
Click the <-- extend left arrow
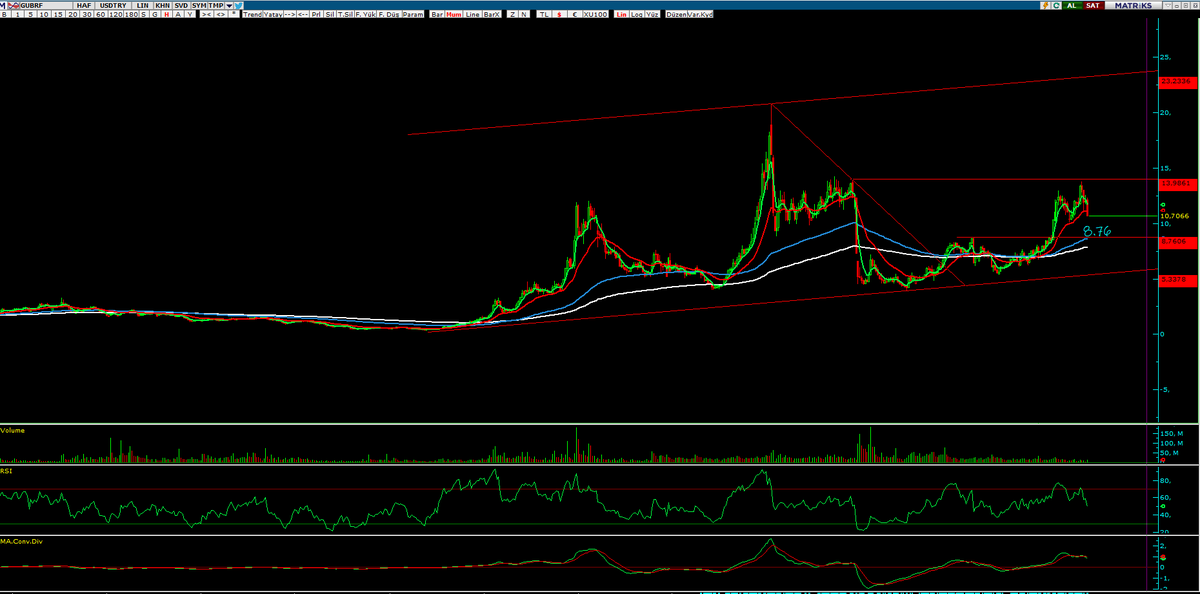[303, 15]
